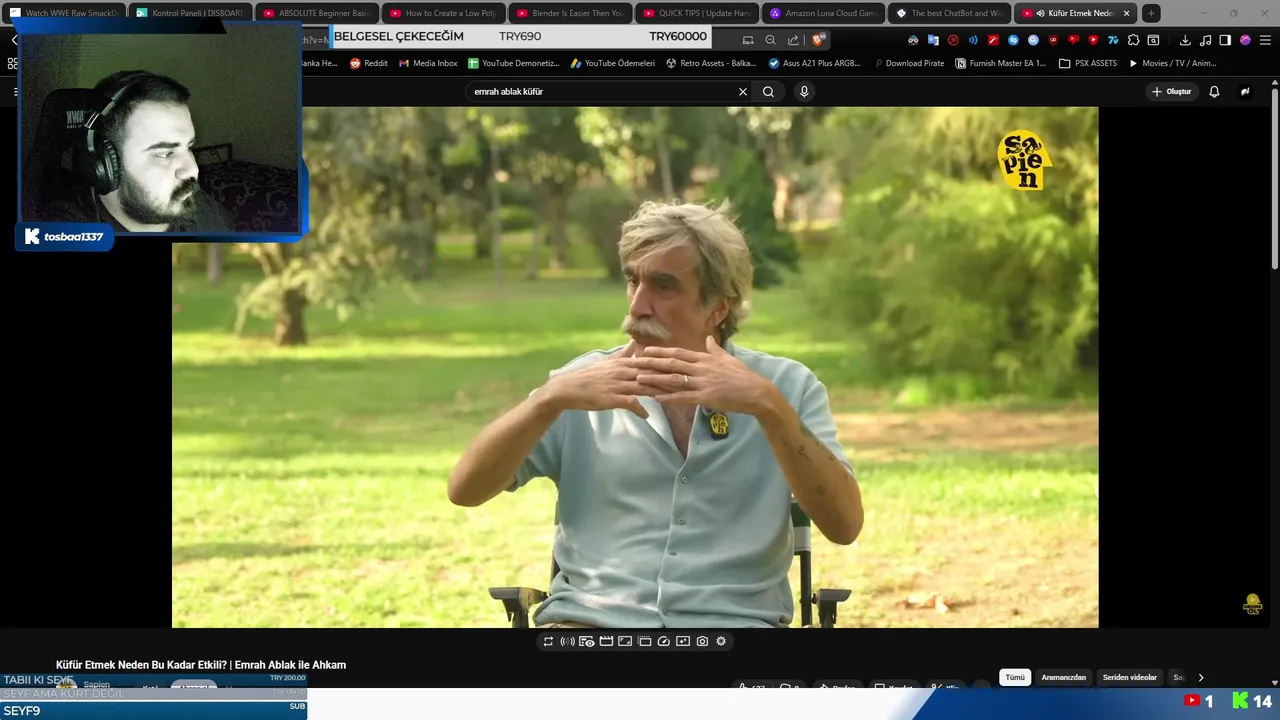Open the browser hamburger menu
Image resolution: width=1280 pixels, height=720 pixels.
click(x=1265, y=40)
